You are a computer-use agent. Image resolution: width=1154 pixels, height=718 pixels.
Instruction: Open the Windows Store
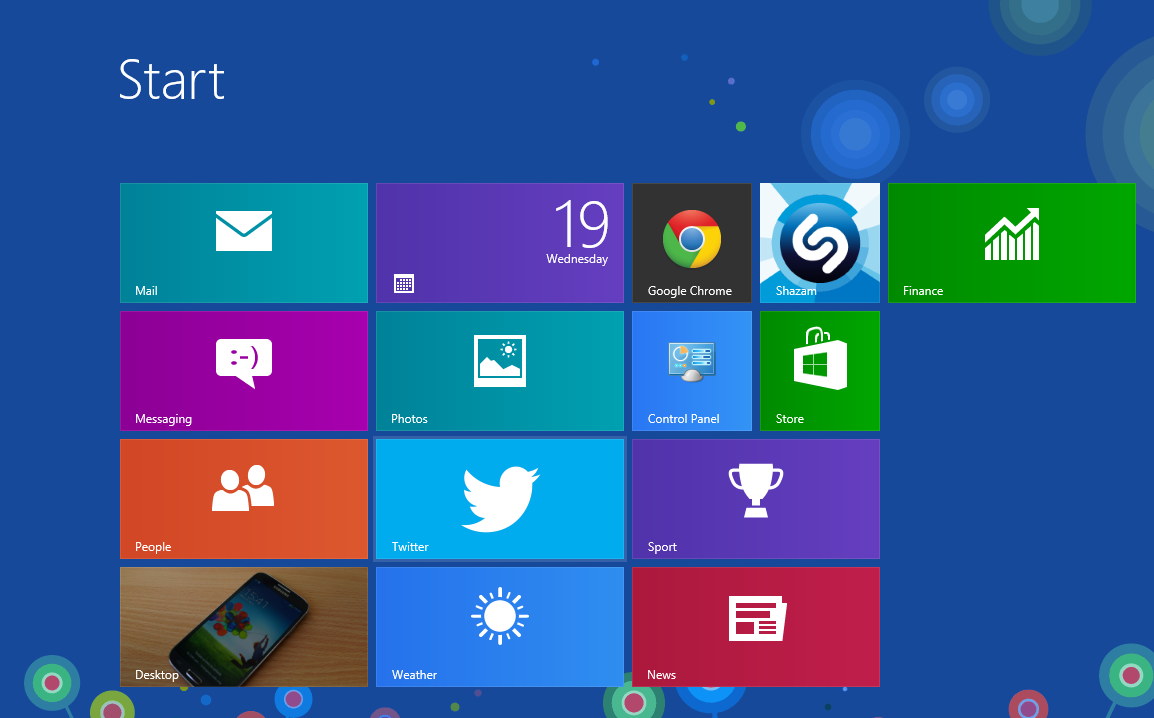pos(819,371)
